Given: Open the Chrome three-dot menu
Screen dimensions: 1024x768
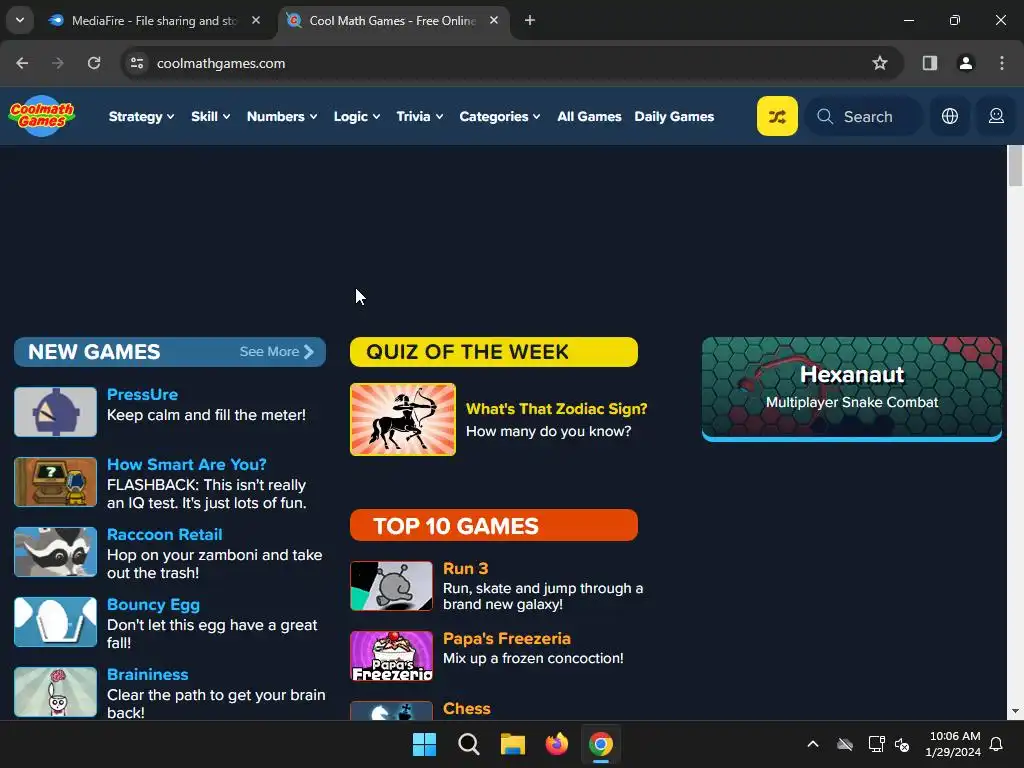Looking at the screenshot, I should point(1002,63).
